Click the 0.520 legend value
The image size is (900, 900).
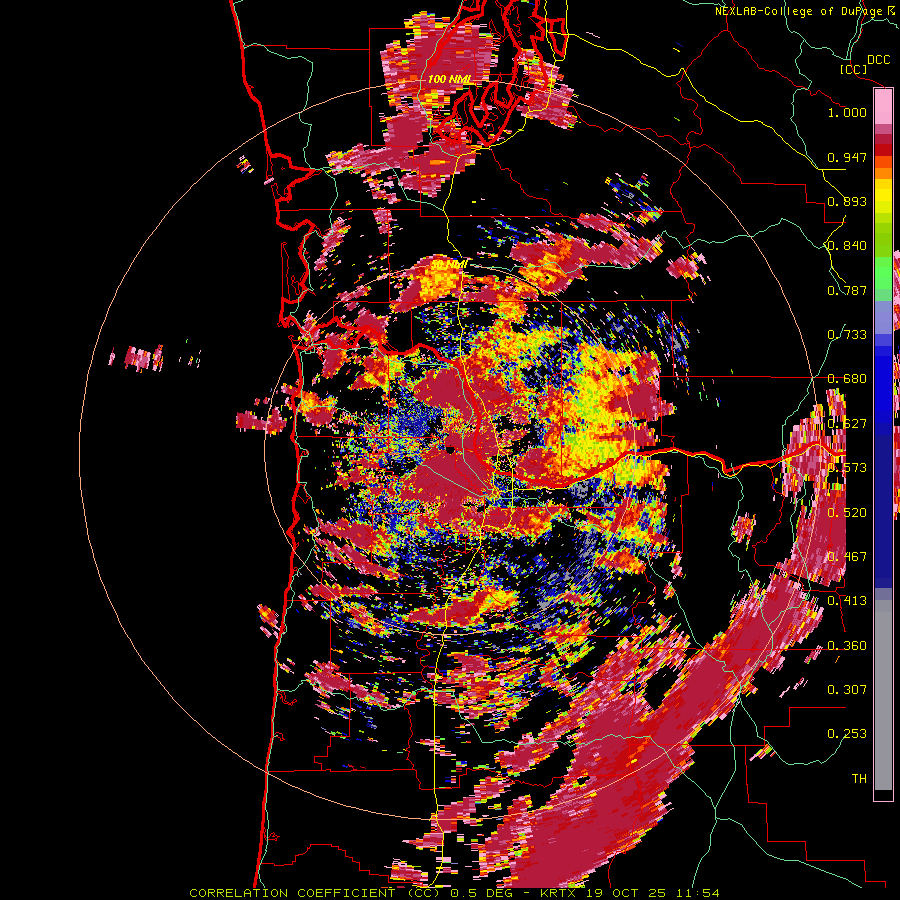coord(847,513)
